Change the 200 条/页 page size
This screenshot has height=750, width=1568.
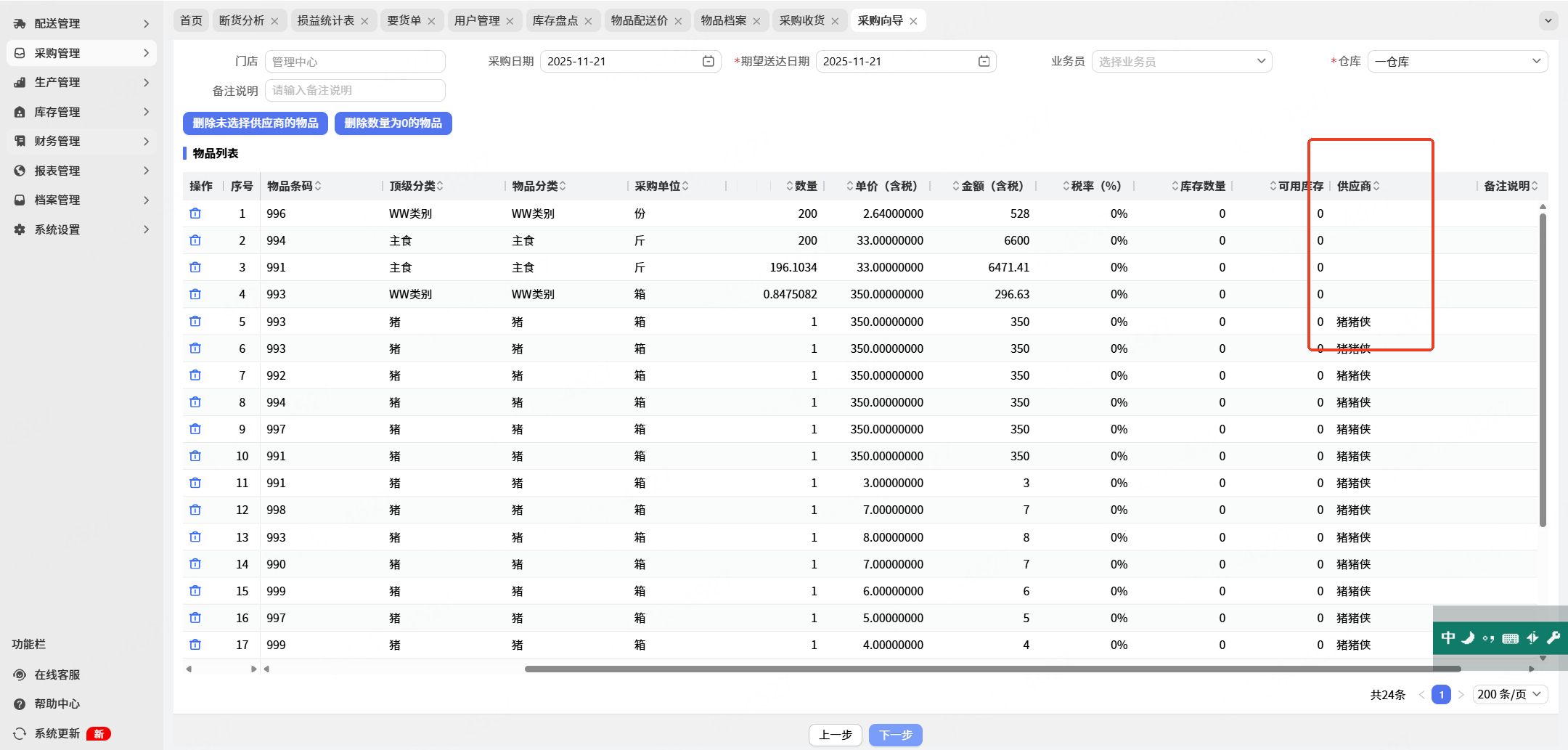(1509, 694)
